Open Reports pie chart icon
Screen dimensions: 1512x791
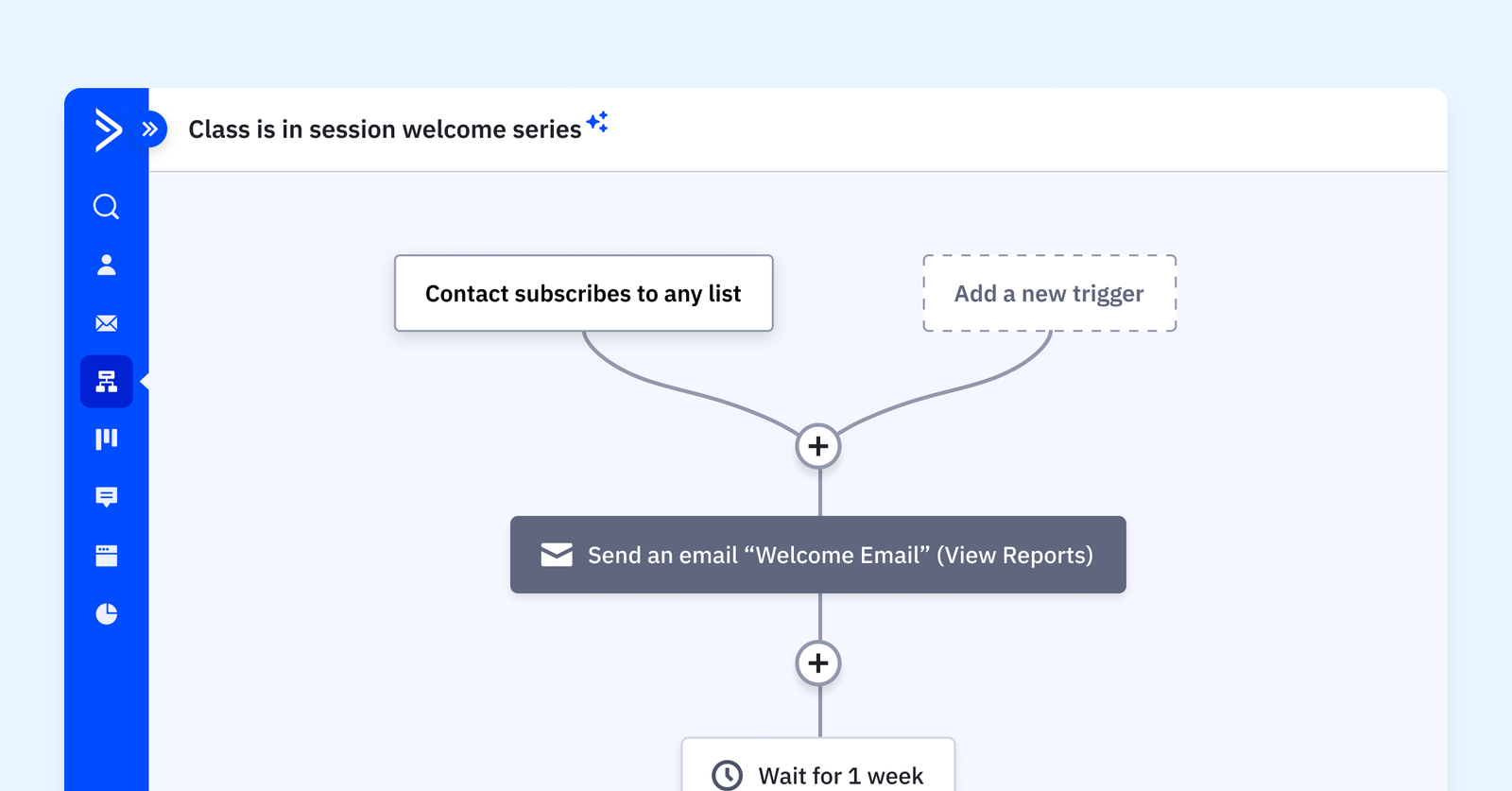[107, 614]
